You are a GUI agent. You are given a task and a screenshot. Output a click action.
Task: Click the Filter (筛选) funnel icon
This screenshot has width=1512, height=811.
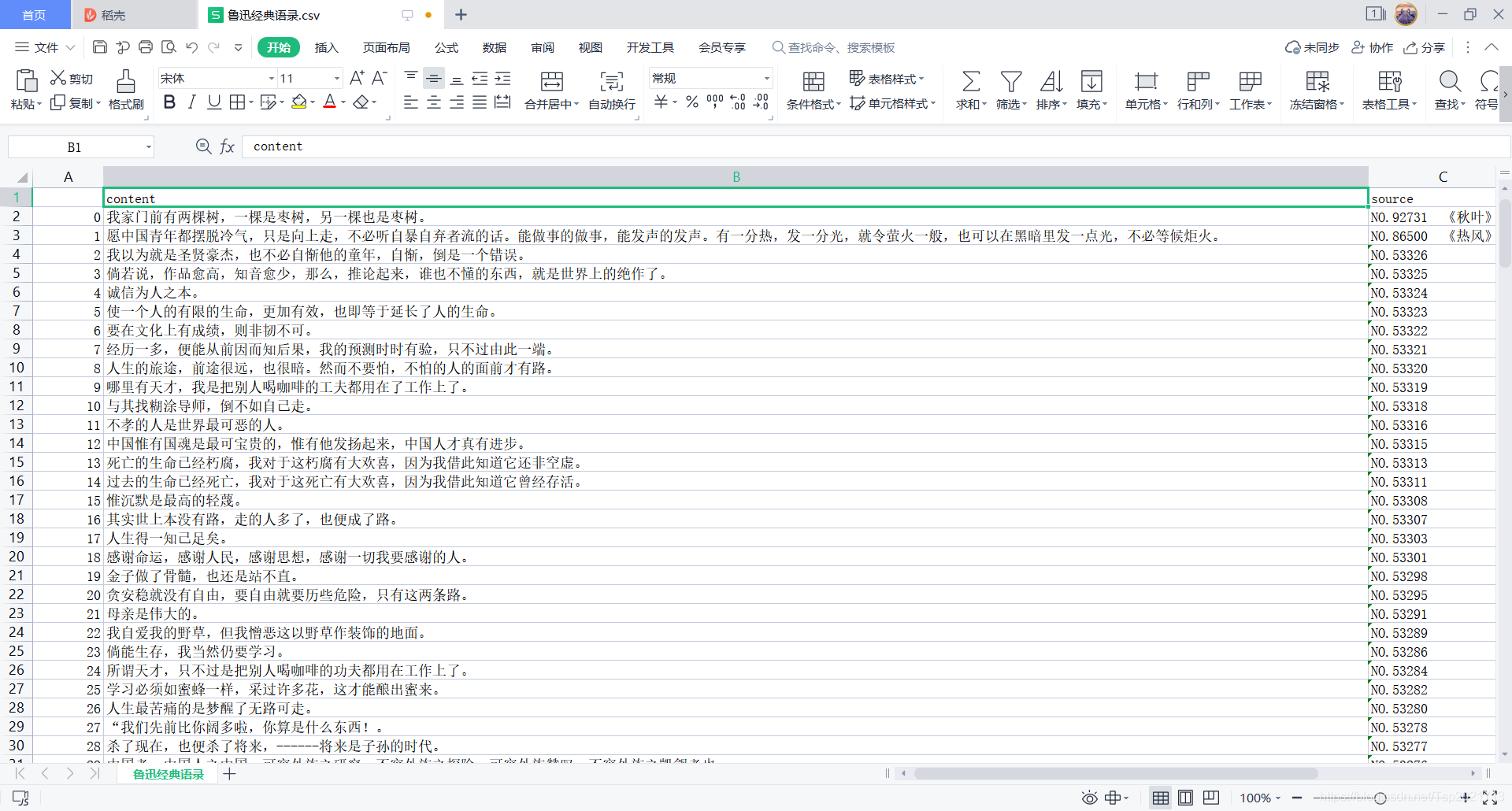coord(1011,81)
